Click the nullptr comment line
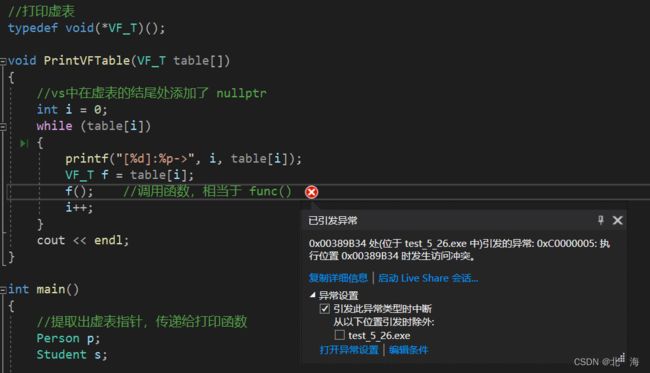Screen dimensions: 650x373 (151, 93)
